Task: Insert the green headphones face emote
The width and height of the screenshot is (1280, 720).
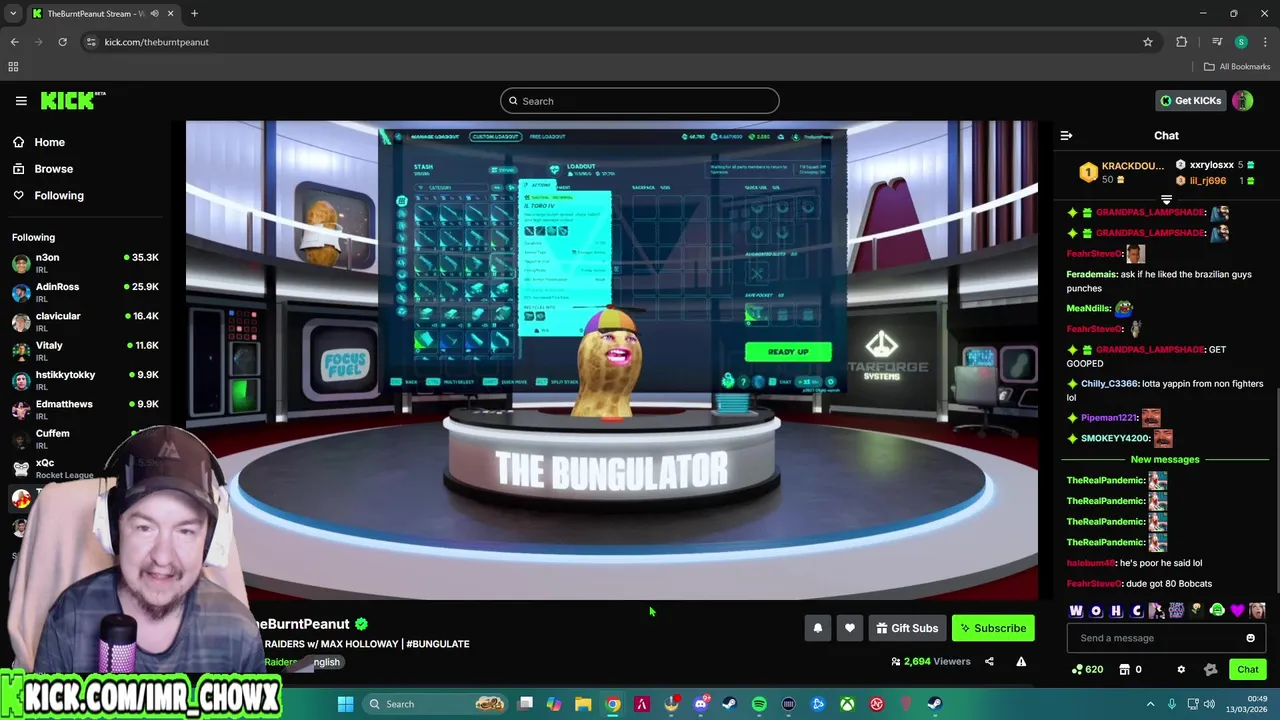Action: click(1217, 611)
